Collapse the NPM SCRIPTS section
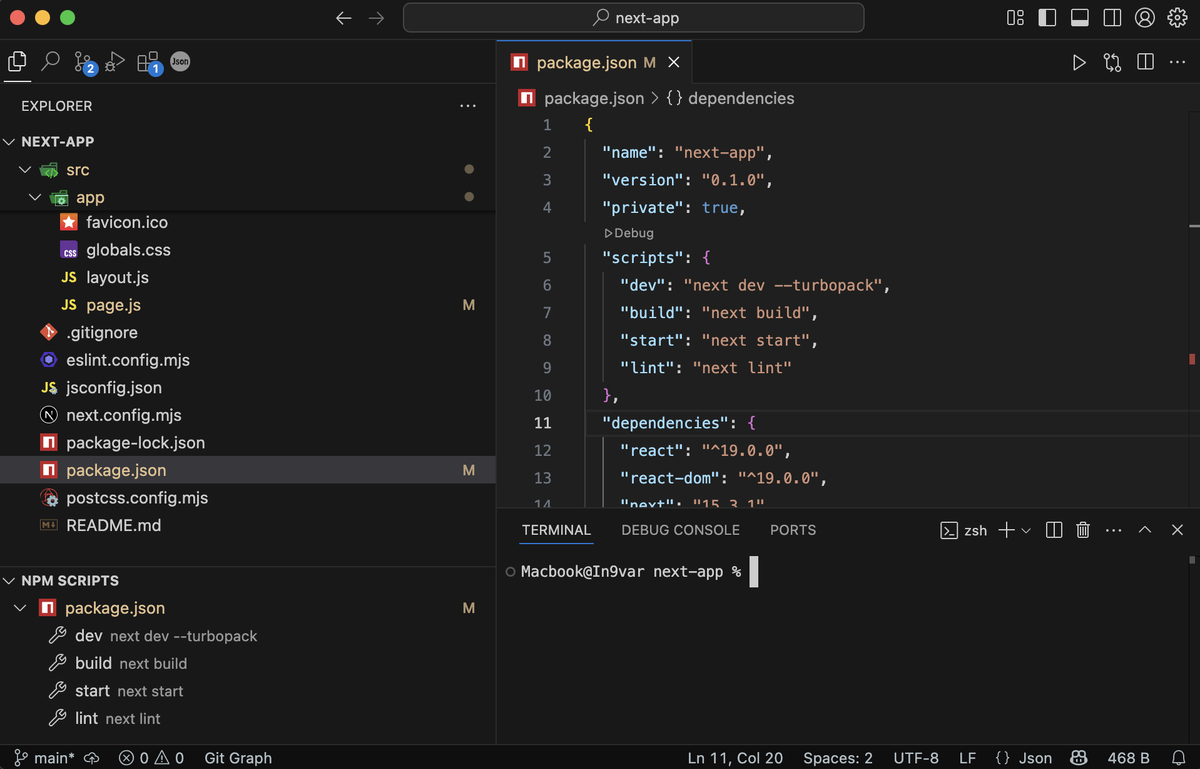 [x=10, y=581]
